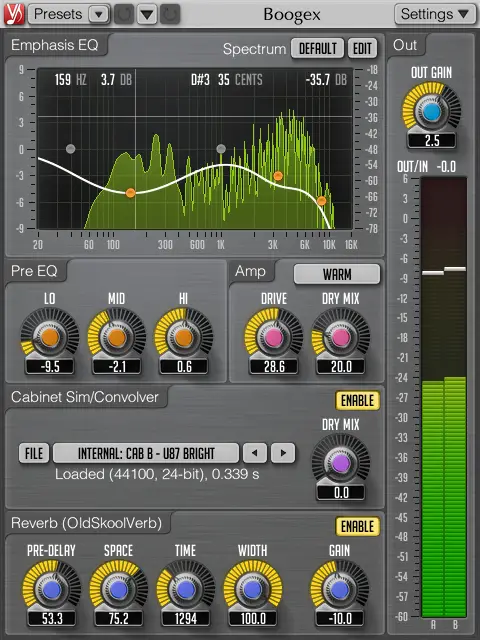
Task: Click the Amp DRIVE knob
Action: 273,337
